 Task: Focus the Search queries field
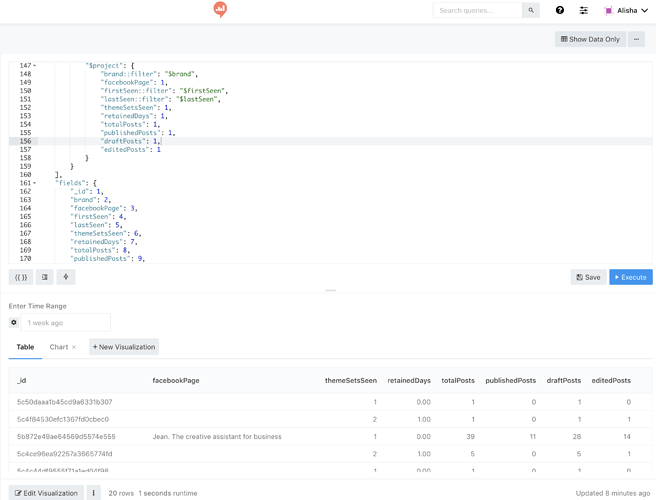point(477,10)
